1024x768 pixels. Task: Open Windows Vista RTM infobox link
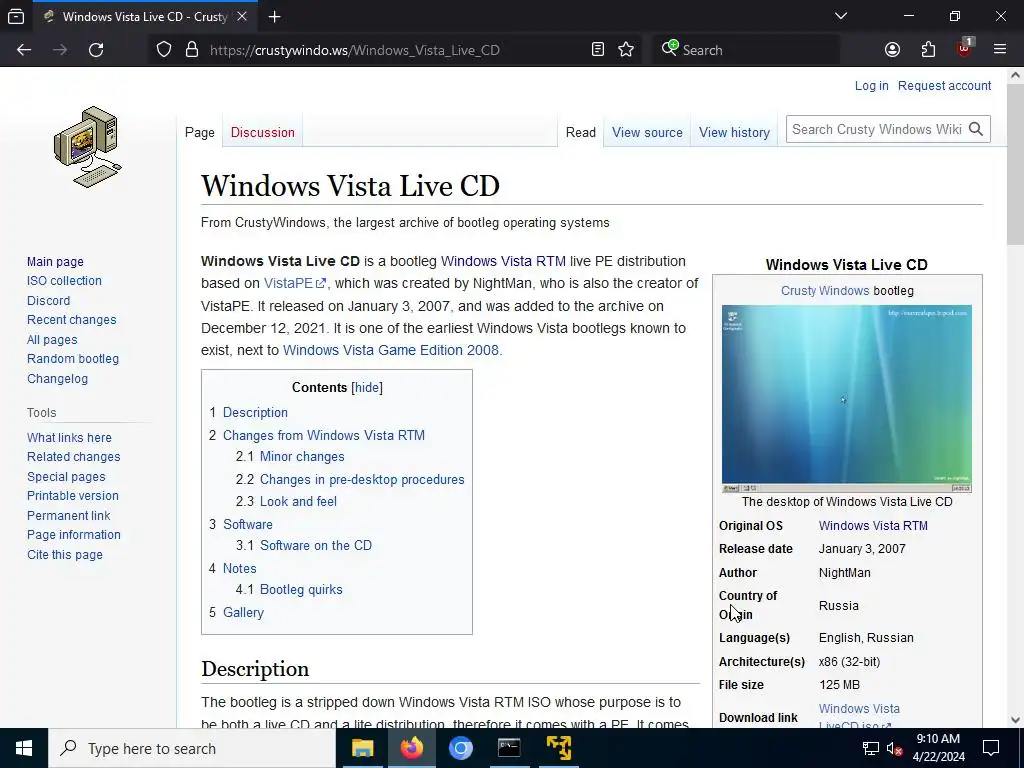click(873, 526)
